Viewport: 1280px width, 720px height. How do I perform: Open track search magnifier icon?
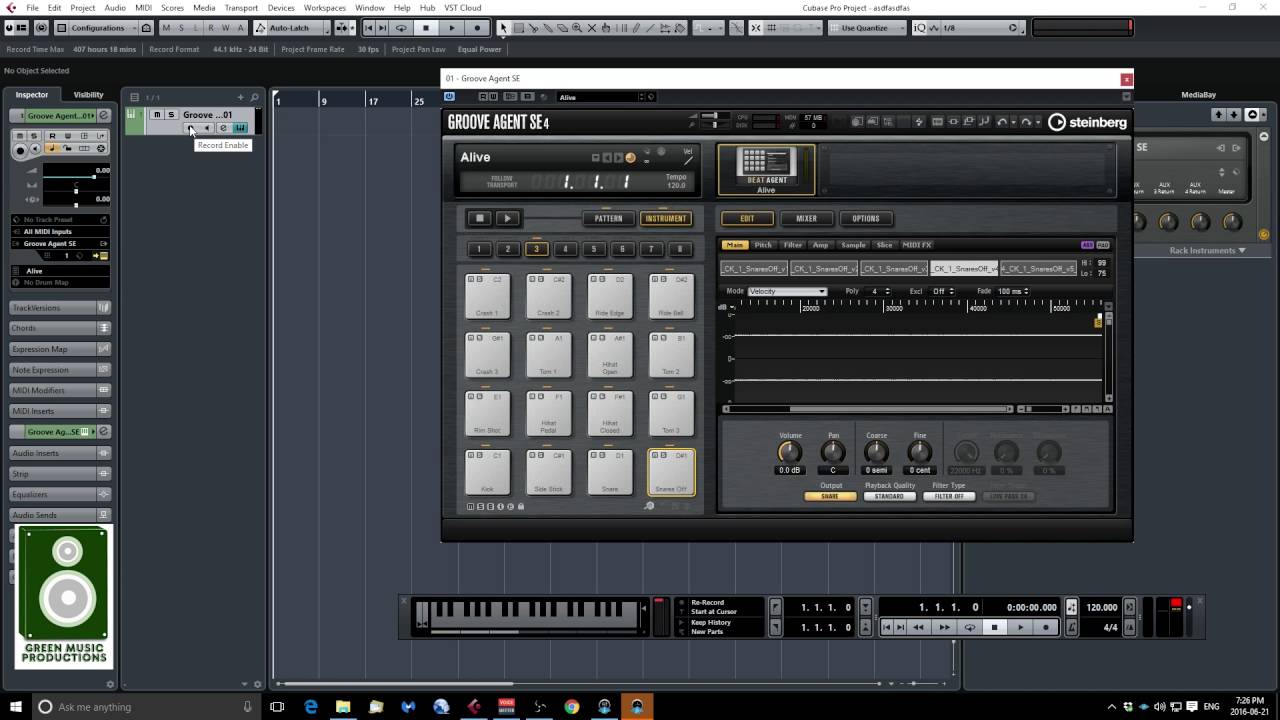[x=254, y=97]
